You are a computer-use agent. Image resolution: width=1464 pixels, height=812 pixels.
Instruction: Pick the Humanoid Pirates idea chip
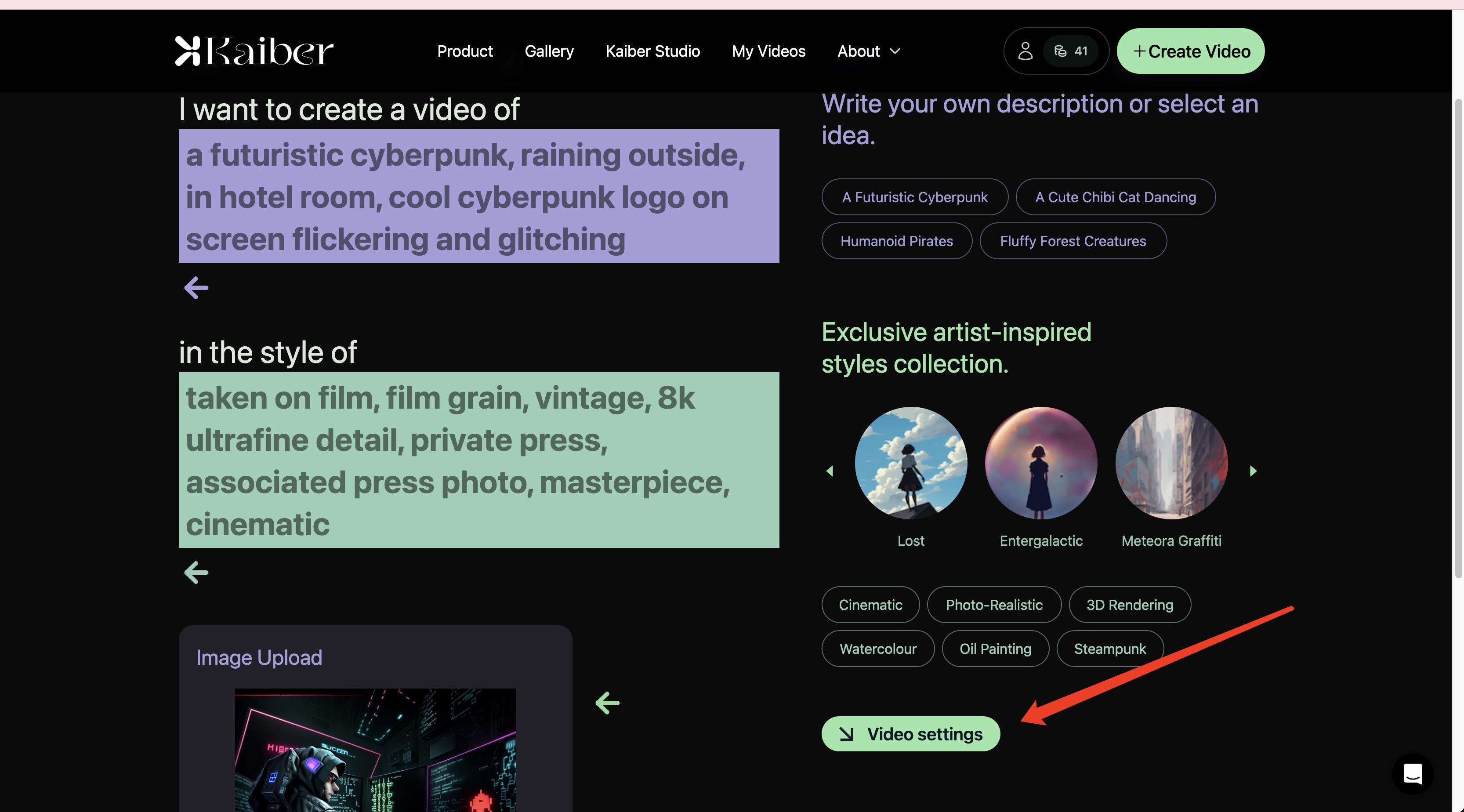[896, 241]
